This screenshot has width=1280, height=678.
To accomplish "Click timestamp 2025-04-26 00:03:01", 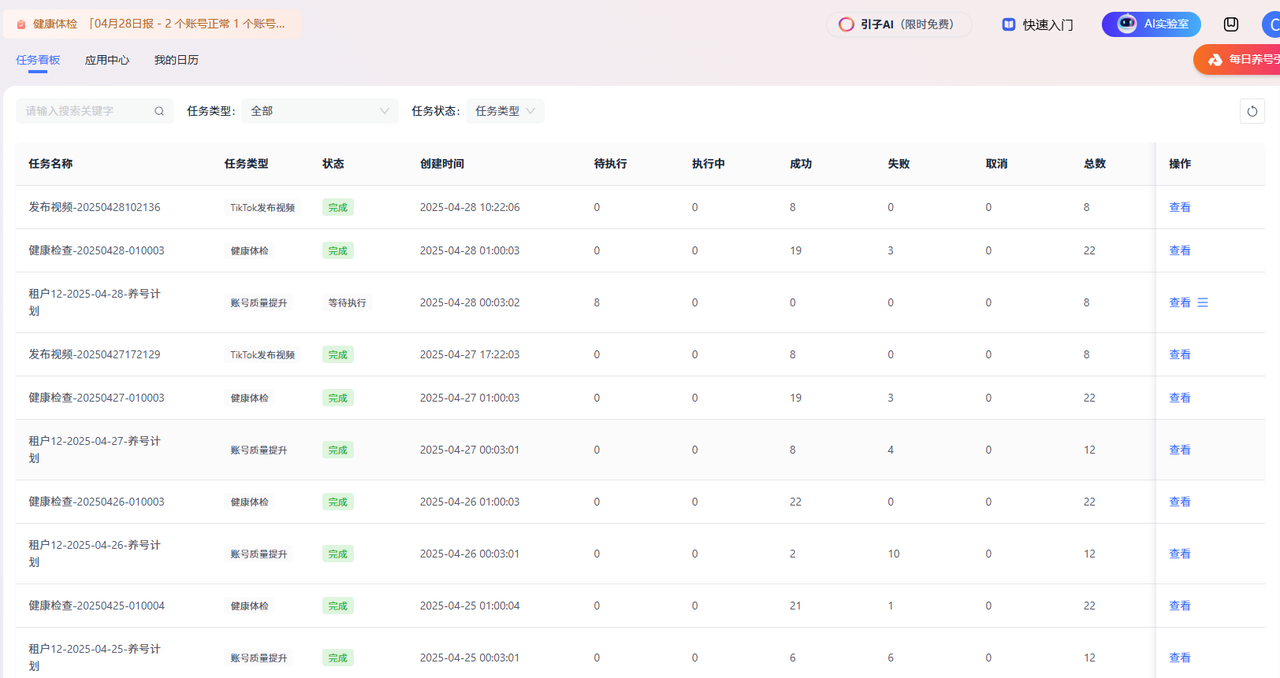I will coord(470,554).
